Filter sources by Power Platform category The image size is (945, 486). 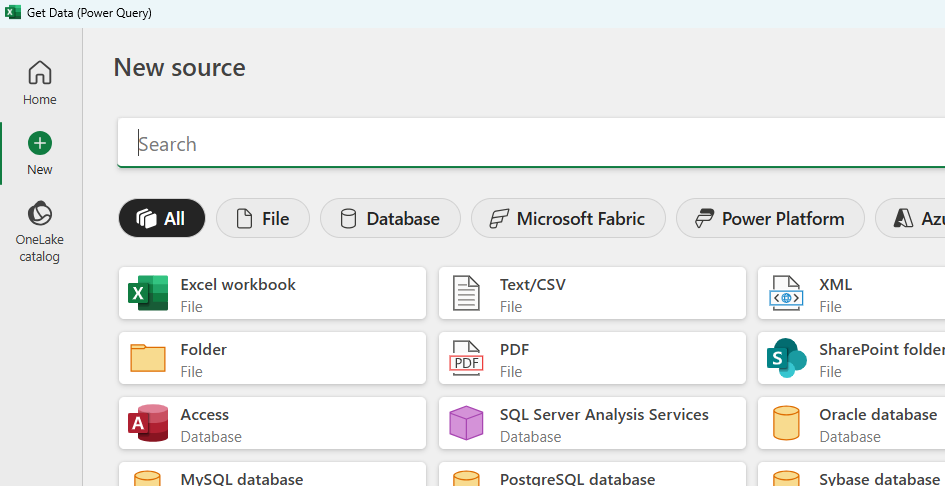[x=770, y=218]
